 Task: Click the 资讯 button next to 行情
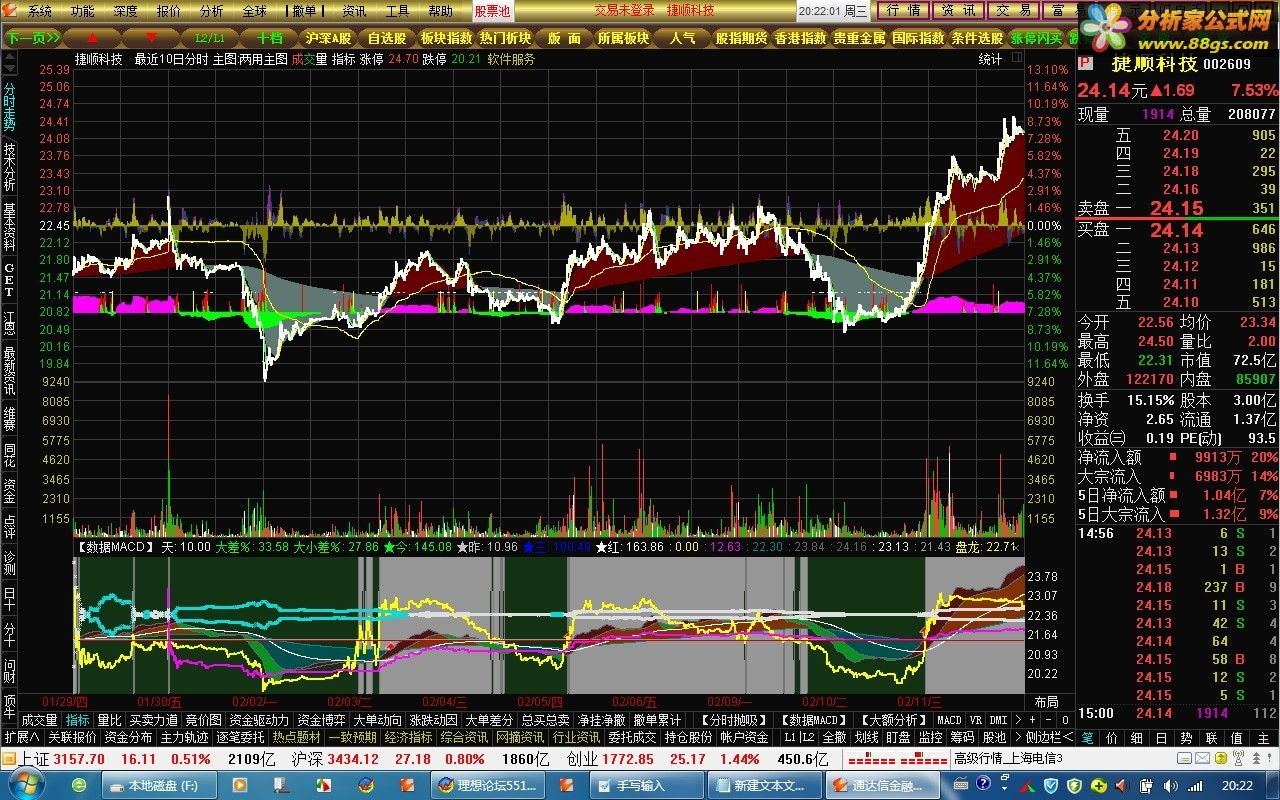[x=959, y=10]
